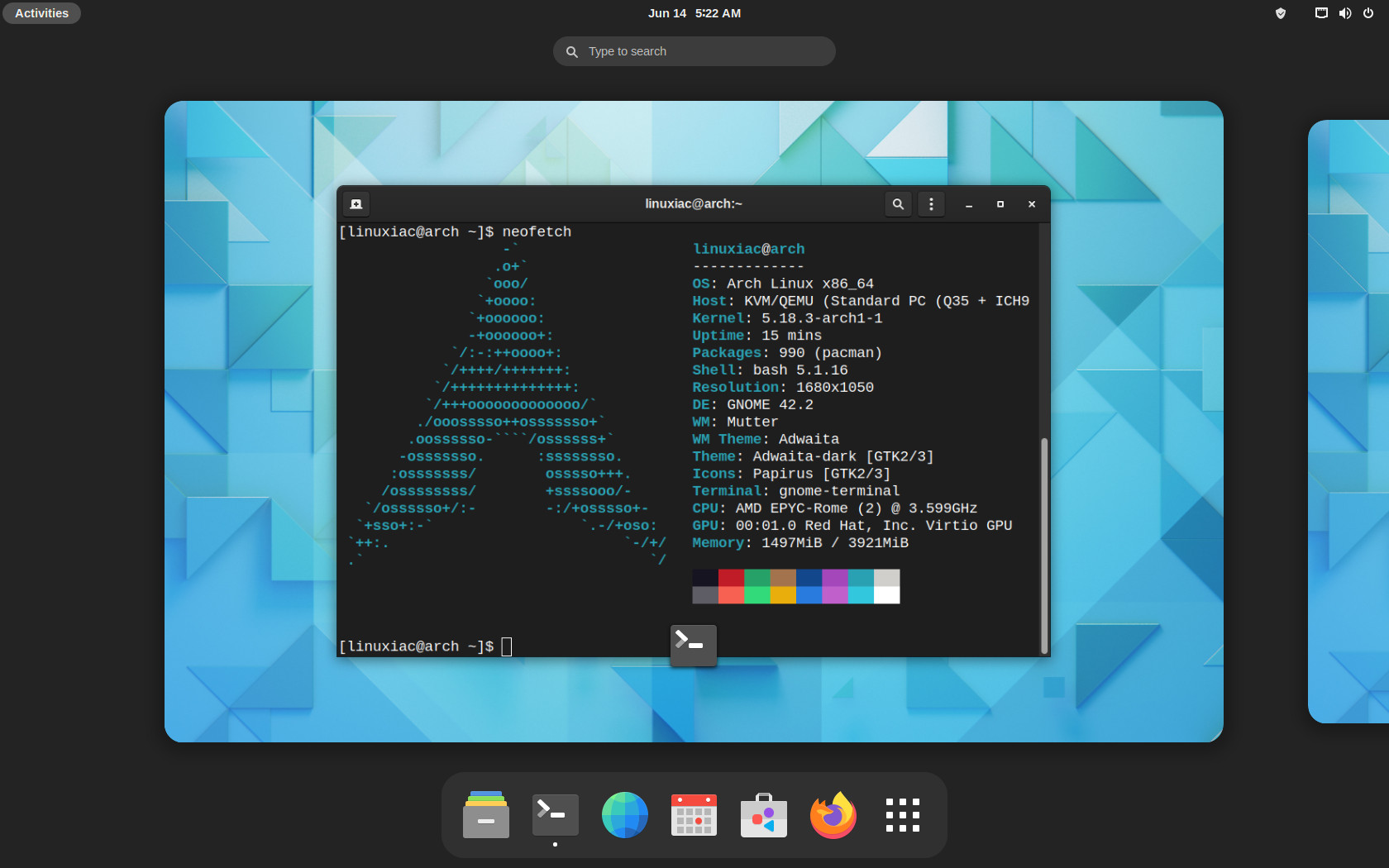Image resolution: width=1389 pixels, height=868 pixels.
Task: Click the terminal cursor at bottom prompt
Action: tap(507, 646)
